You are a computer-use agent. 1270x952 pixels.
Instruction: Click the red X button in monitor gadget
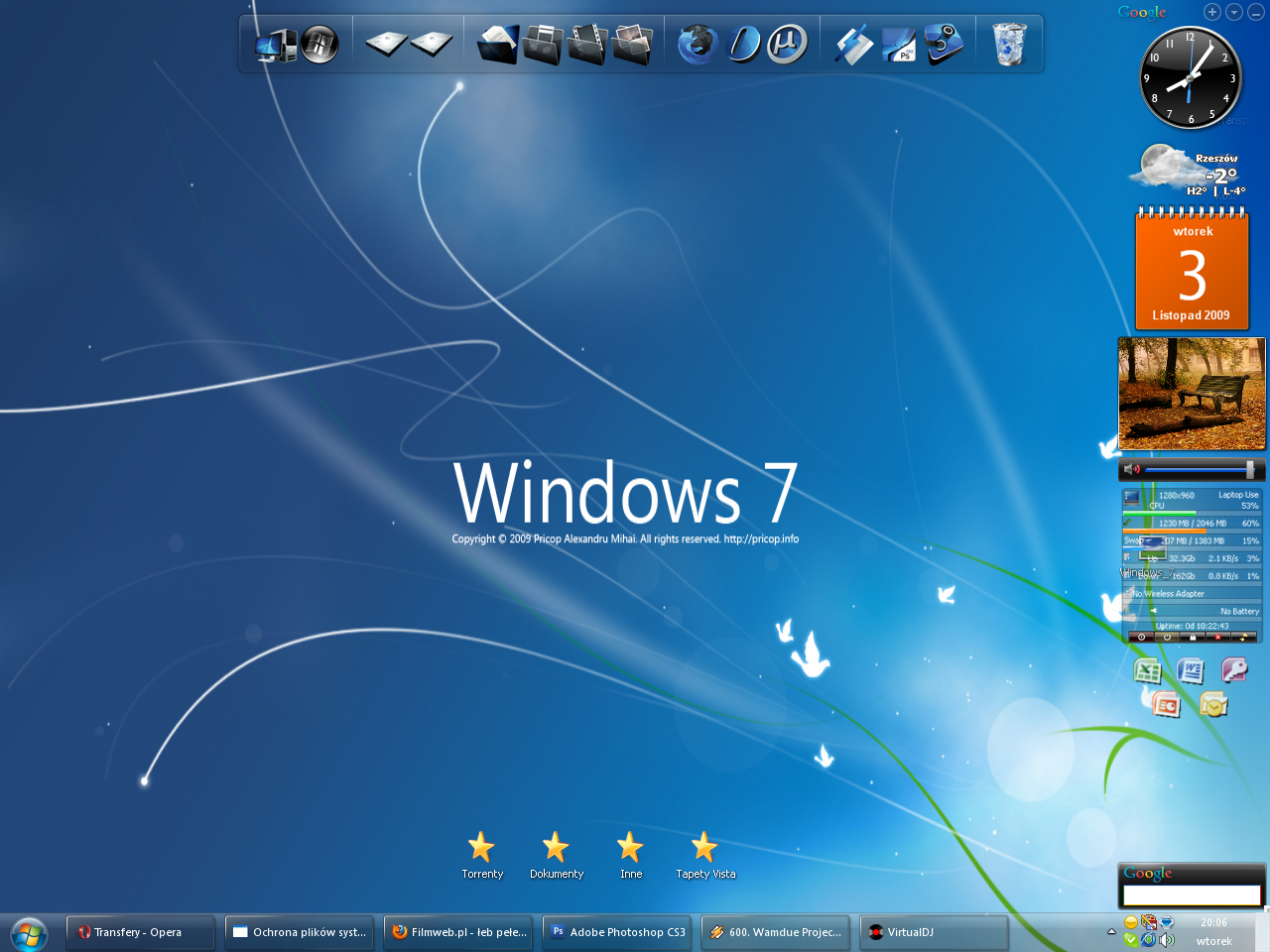tap(1218, 637)
